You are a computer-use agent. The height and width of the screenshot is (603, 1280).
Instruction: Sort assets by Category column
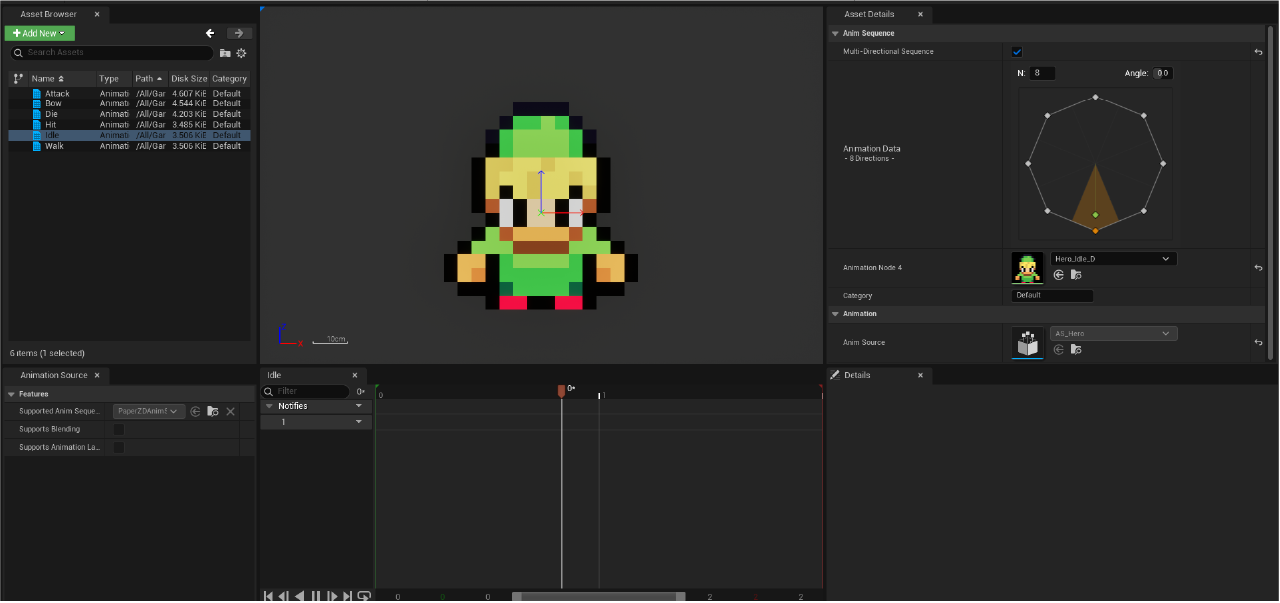tap(229, 78)
